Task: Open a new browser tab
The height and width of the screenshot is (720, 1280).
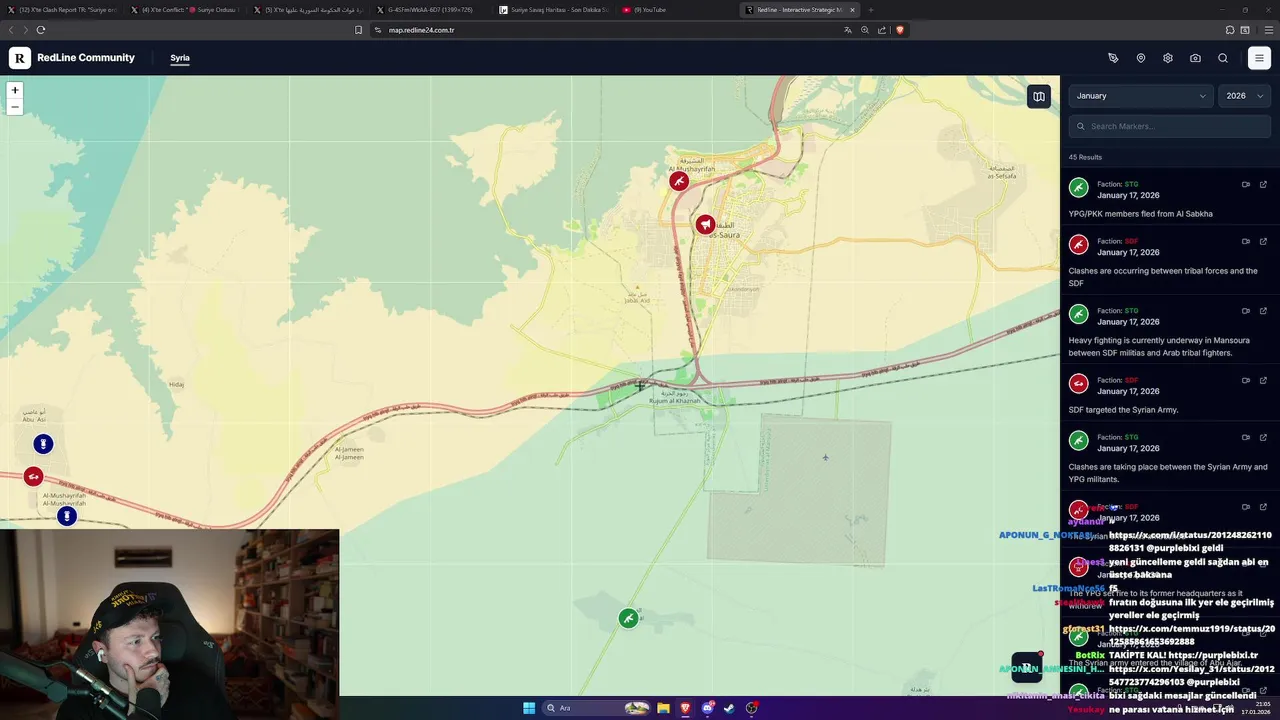Action: coord(870,10)
